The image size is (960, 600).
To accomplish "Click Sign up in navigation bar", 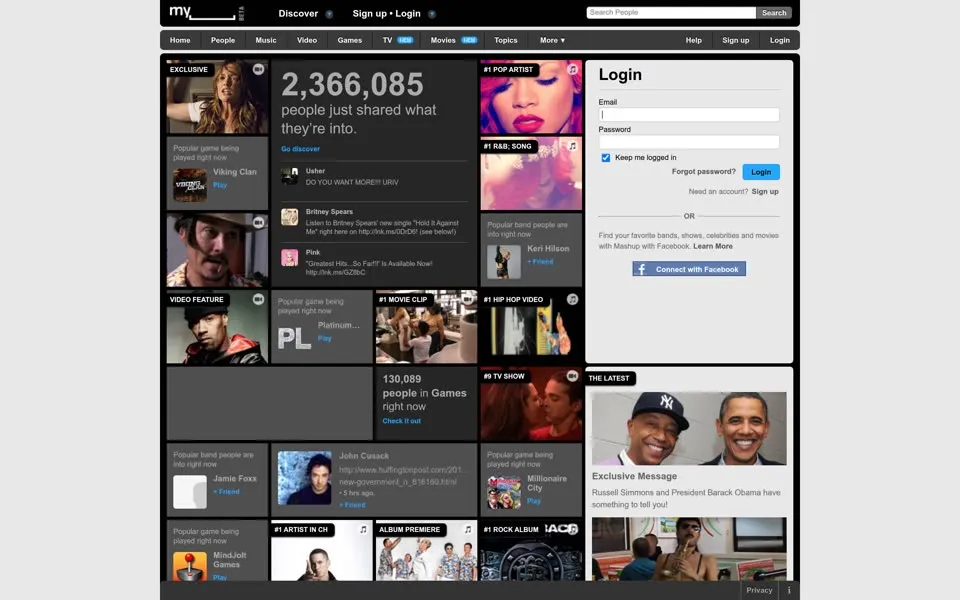I will [735, 40].
